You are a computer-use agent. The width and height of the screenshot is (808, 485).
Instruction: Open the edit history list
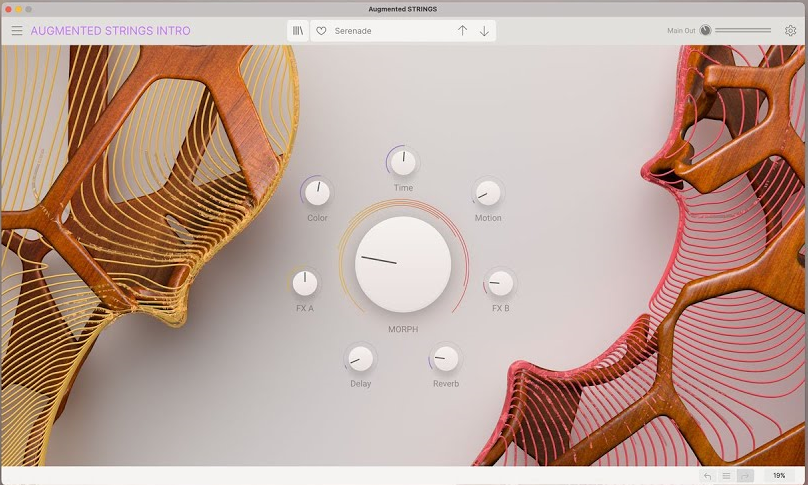point(726,476)
